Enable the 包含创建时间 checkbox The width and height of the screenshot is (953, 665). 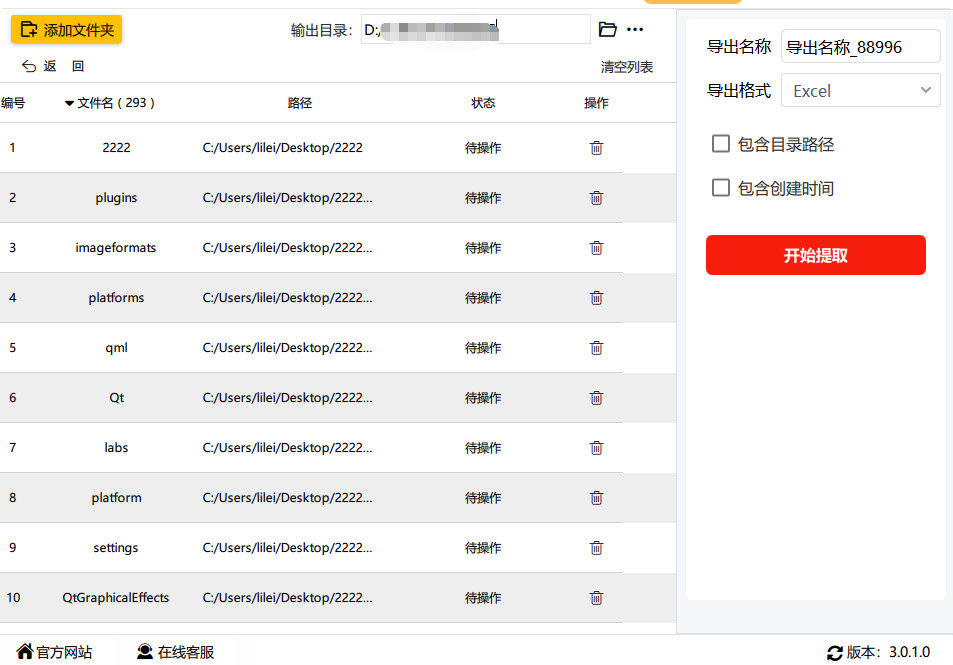point(720,187)
